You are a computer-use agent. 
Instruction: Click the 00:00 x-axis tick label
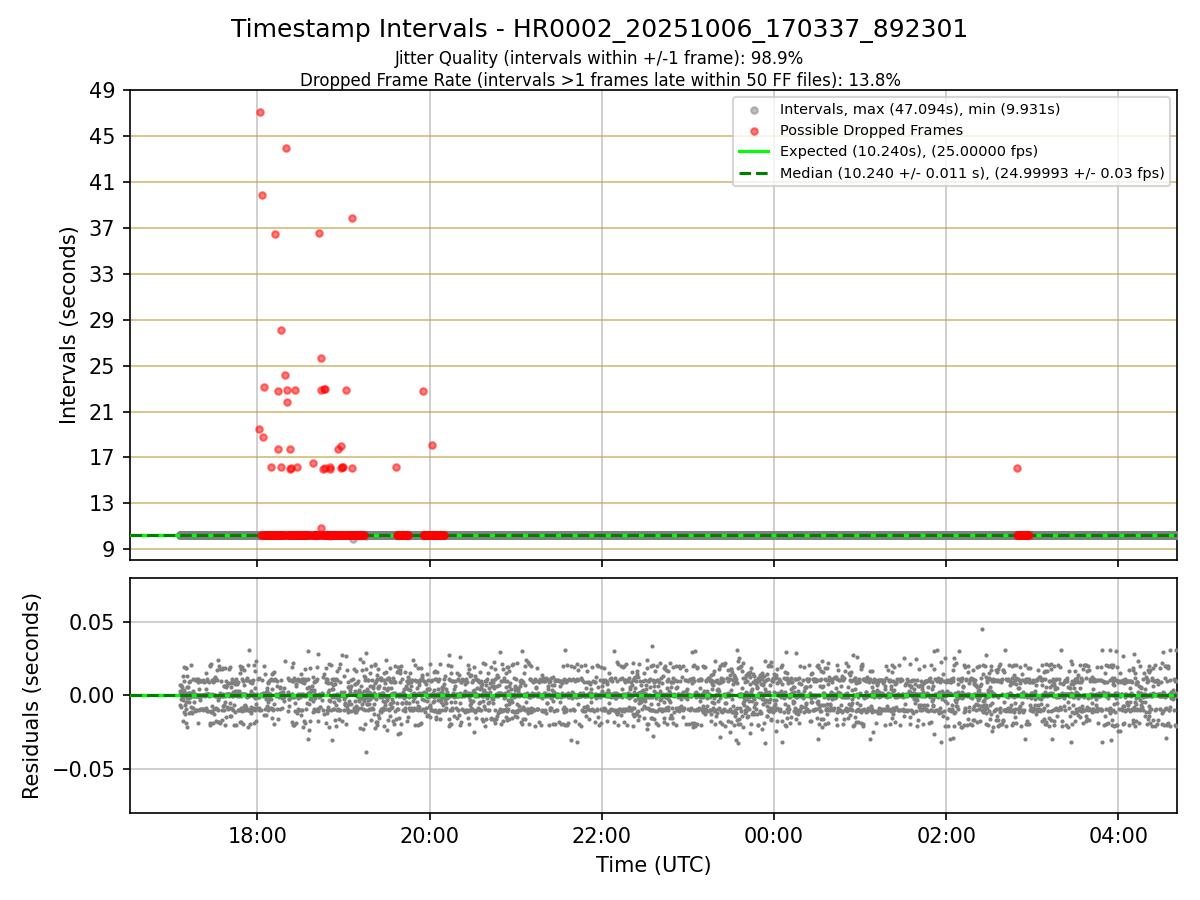pyautogui.click(x=773, y=835)
